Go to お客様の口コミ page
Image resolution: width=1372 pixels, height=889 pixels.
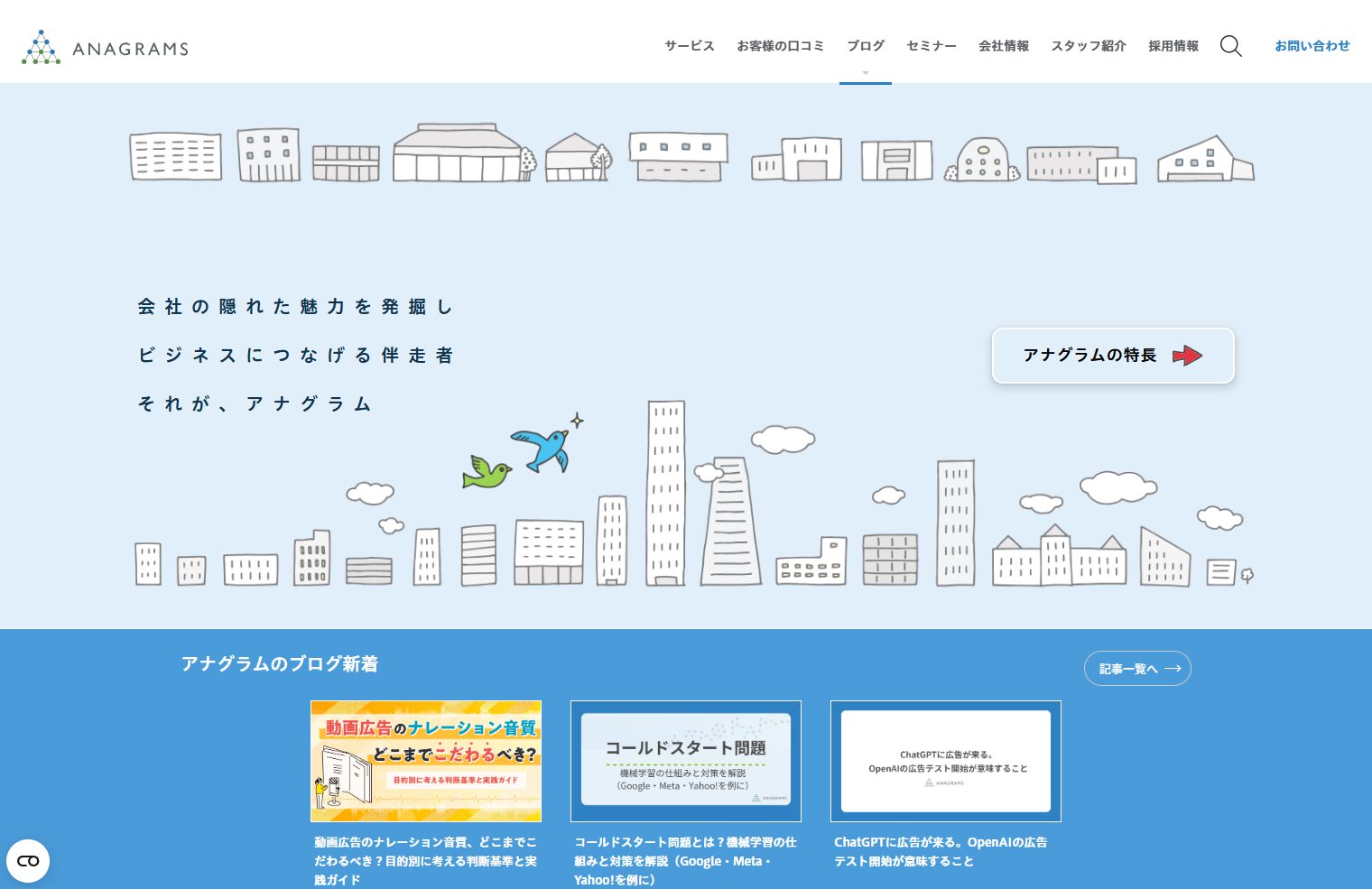click(x=780, y=46)
